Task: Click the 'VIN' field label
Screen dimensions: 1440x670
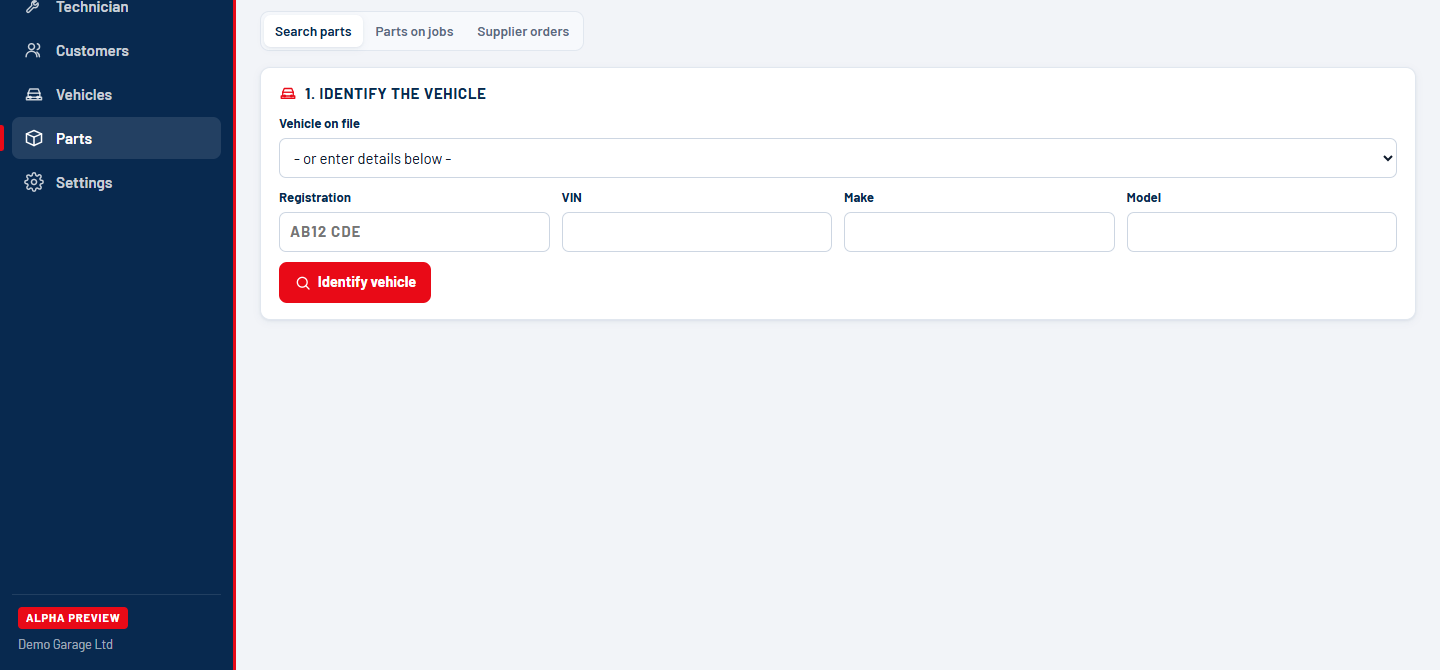Action: tap(572, 198)
